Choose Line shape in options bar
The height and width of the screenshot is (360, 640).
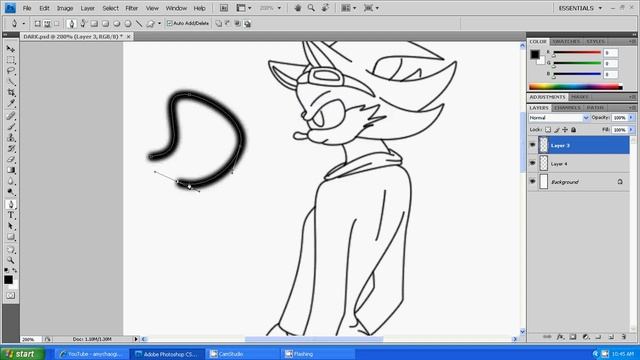pyautogui.click(x=139, y=24)
